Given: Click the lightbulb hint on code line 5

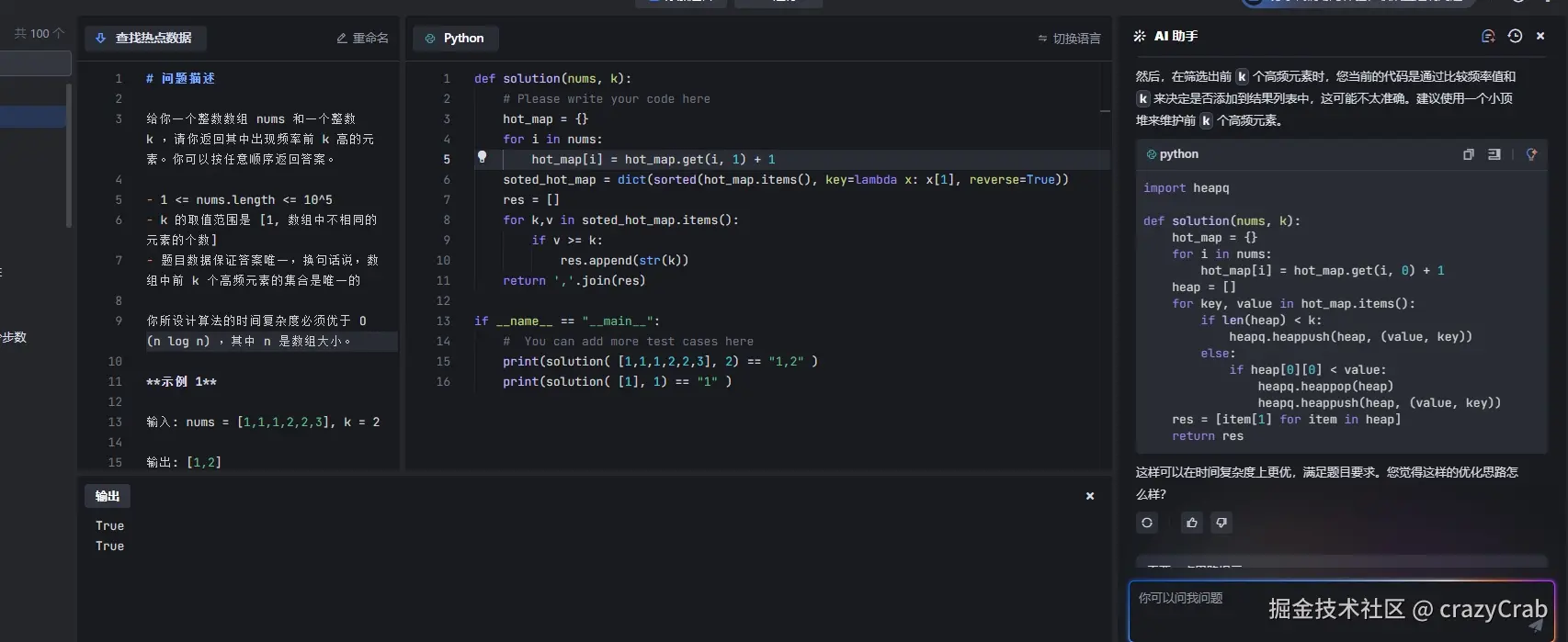Looking at the screenshot, I should tap(482, 158).
